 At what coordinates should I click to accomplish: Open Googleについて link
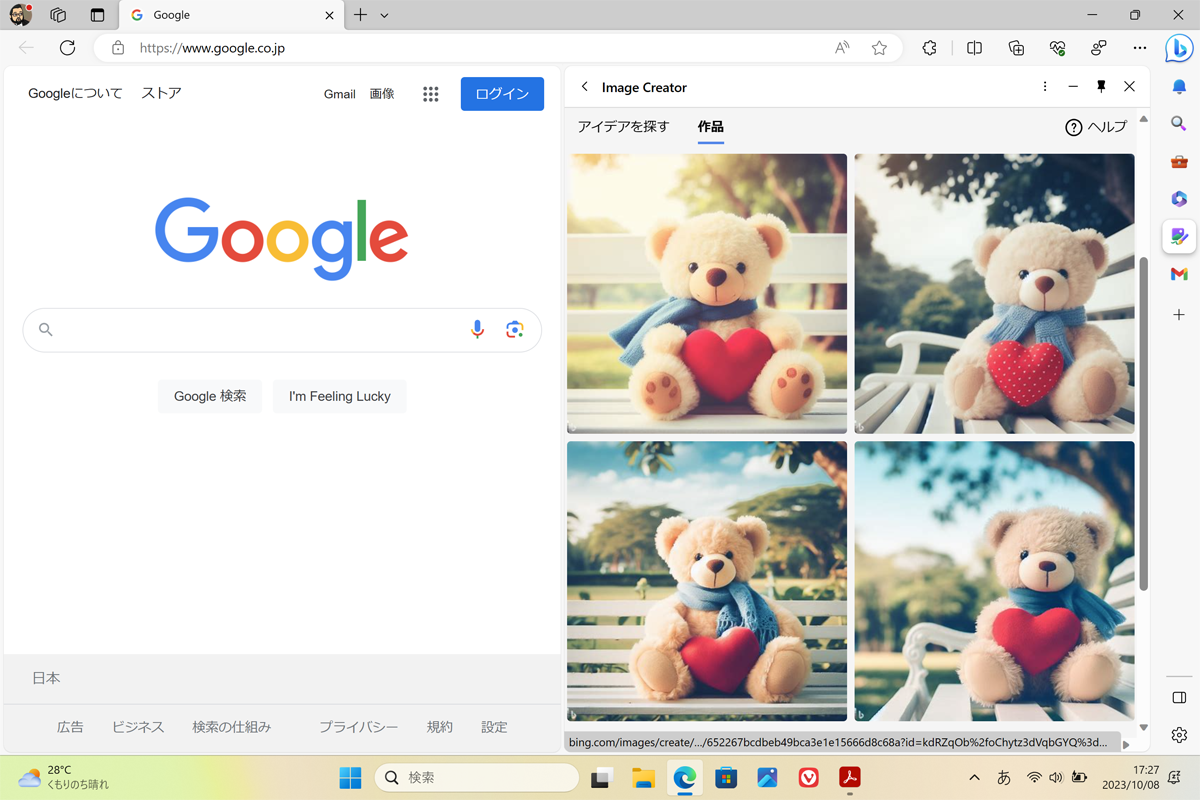point(75,93)
